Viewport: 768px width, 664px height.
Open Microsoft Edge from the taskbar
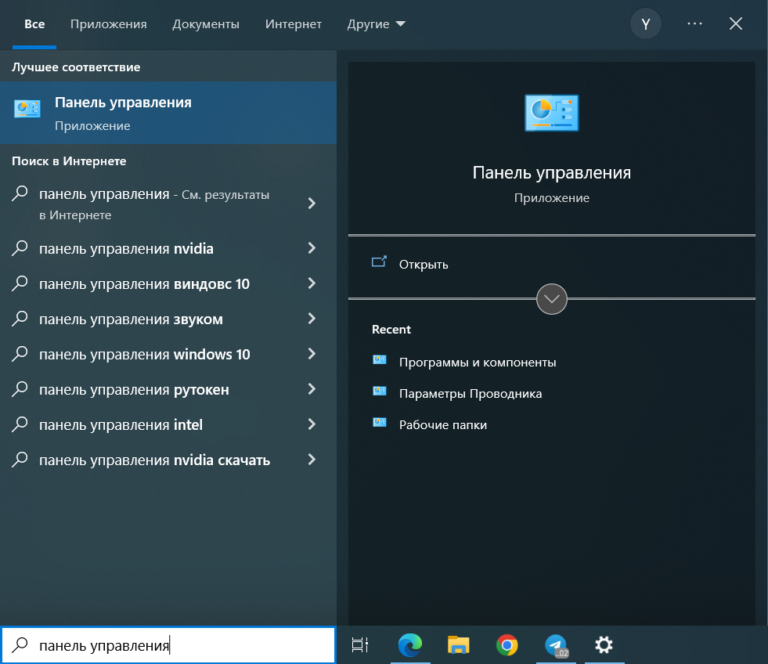410,645
